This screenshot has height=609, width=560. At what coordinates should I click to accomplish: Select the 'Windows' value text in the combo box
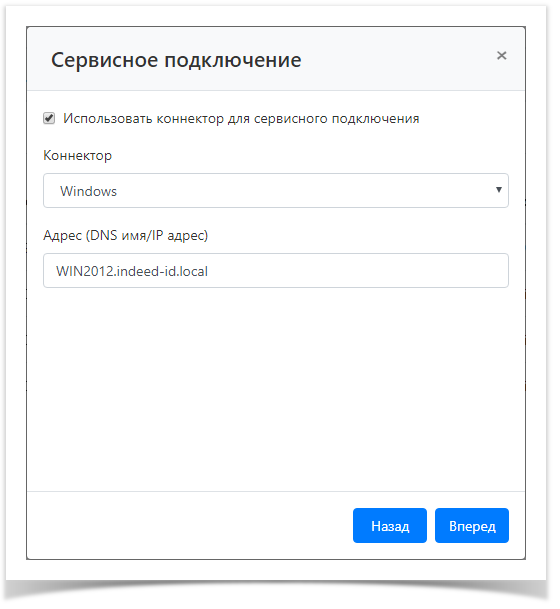pyautogui.click(x=89, y=191)
